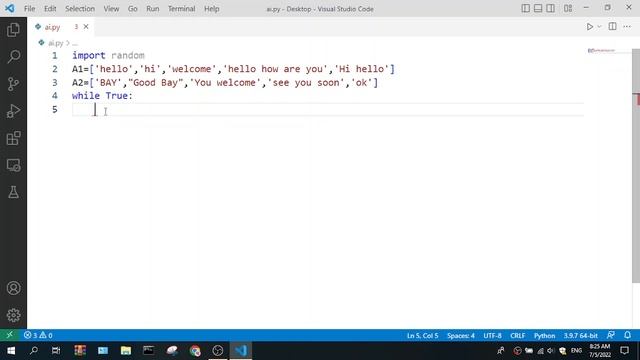Screen dimensions: 640x360
Task: Open the Edit menu
Action: pyautogui.click(x=50, y=9)
